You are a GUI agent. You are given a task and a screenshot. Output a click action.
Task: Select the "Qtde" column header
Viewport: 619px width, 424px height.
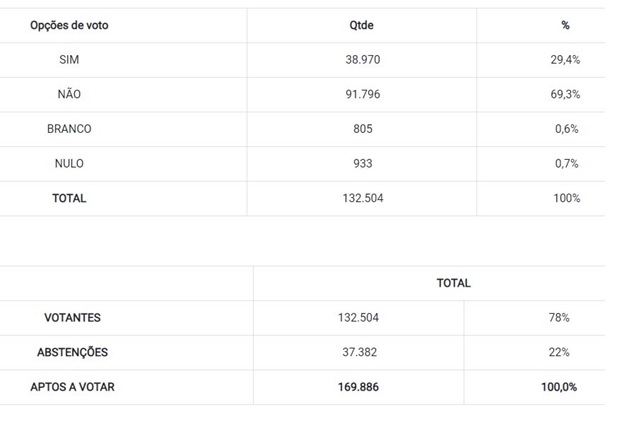[x=362, y=25]
